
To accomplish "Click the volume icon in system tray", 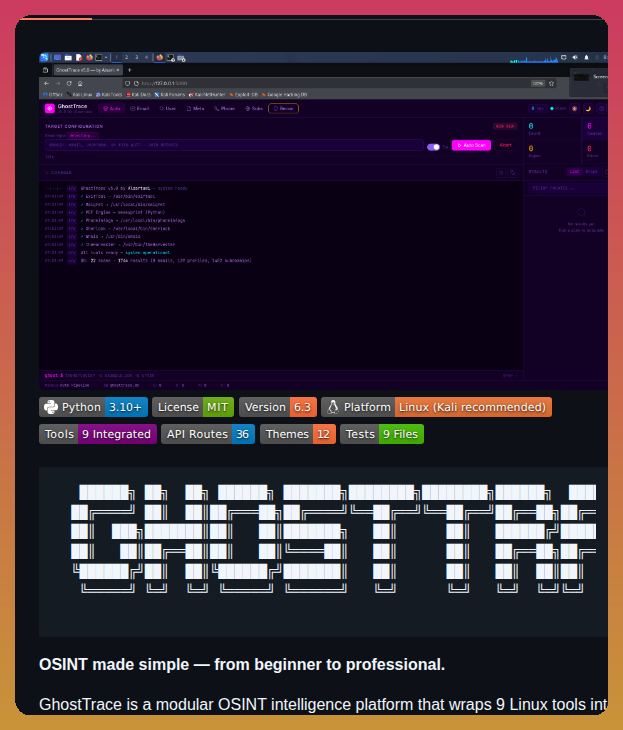I will click(575, 57).
